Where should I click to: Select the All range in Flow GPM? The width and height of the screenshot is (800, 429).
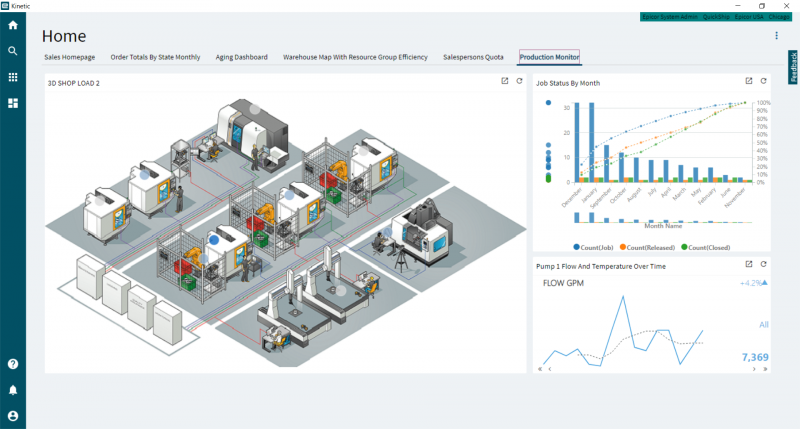[763, 324]
